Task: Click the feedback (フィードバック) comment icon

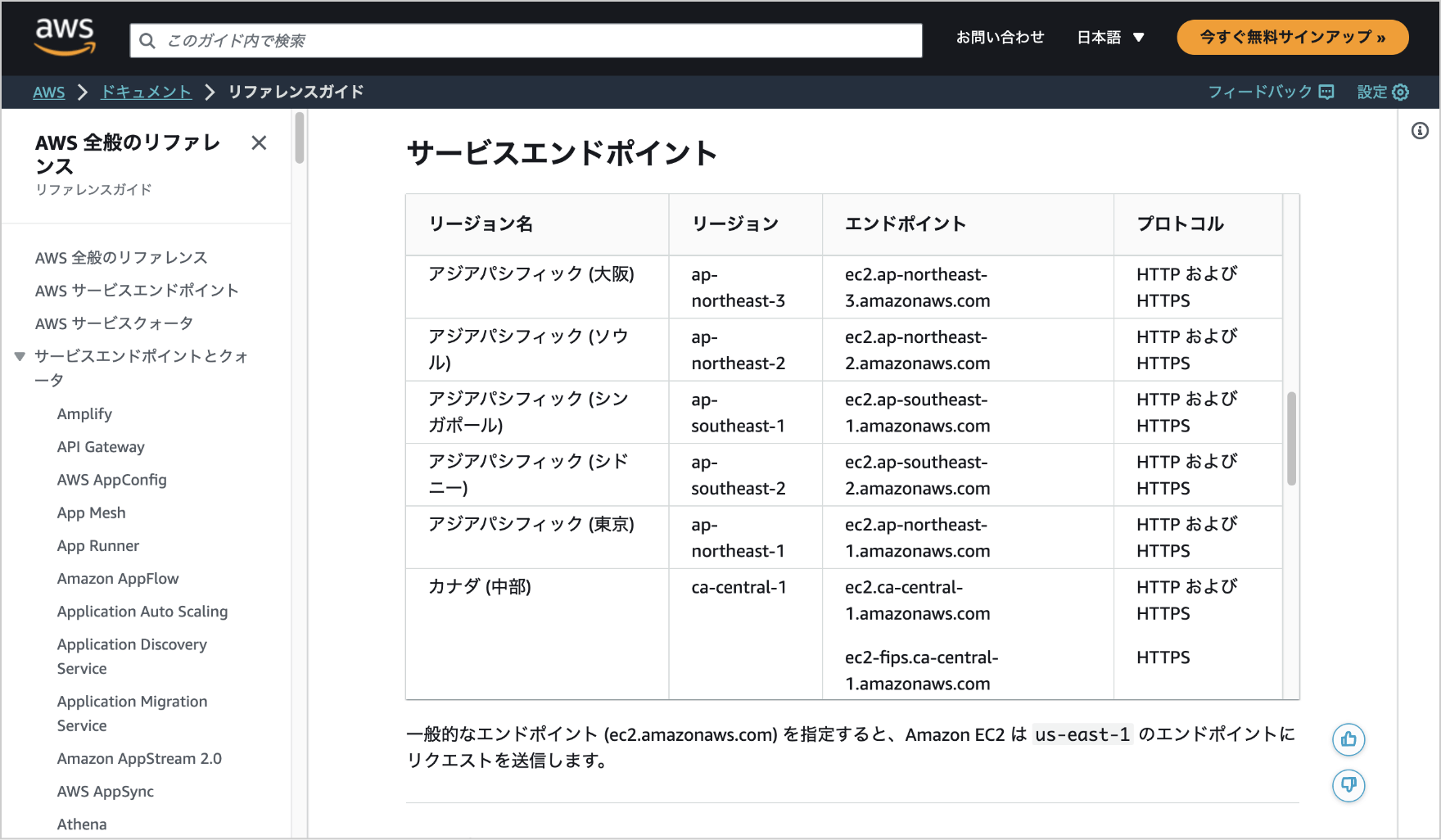Action: pyautogui.click(x=1326, y=92)
